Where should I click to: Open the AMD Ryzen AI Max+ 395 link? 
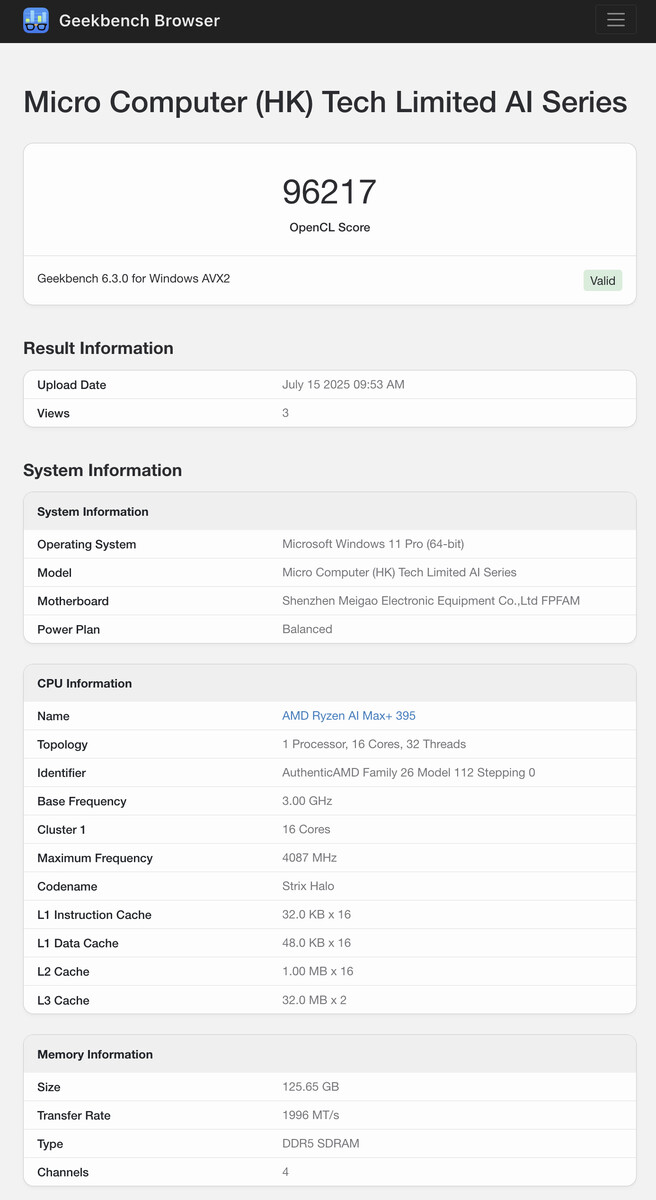point(349,716)
